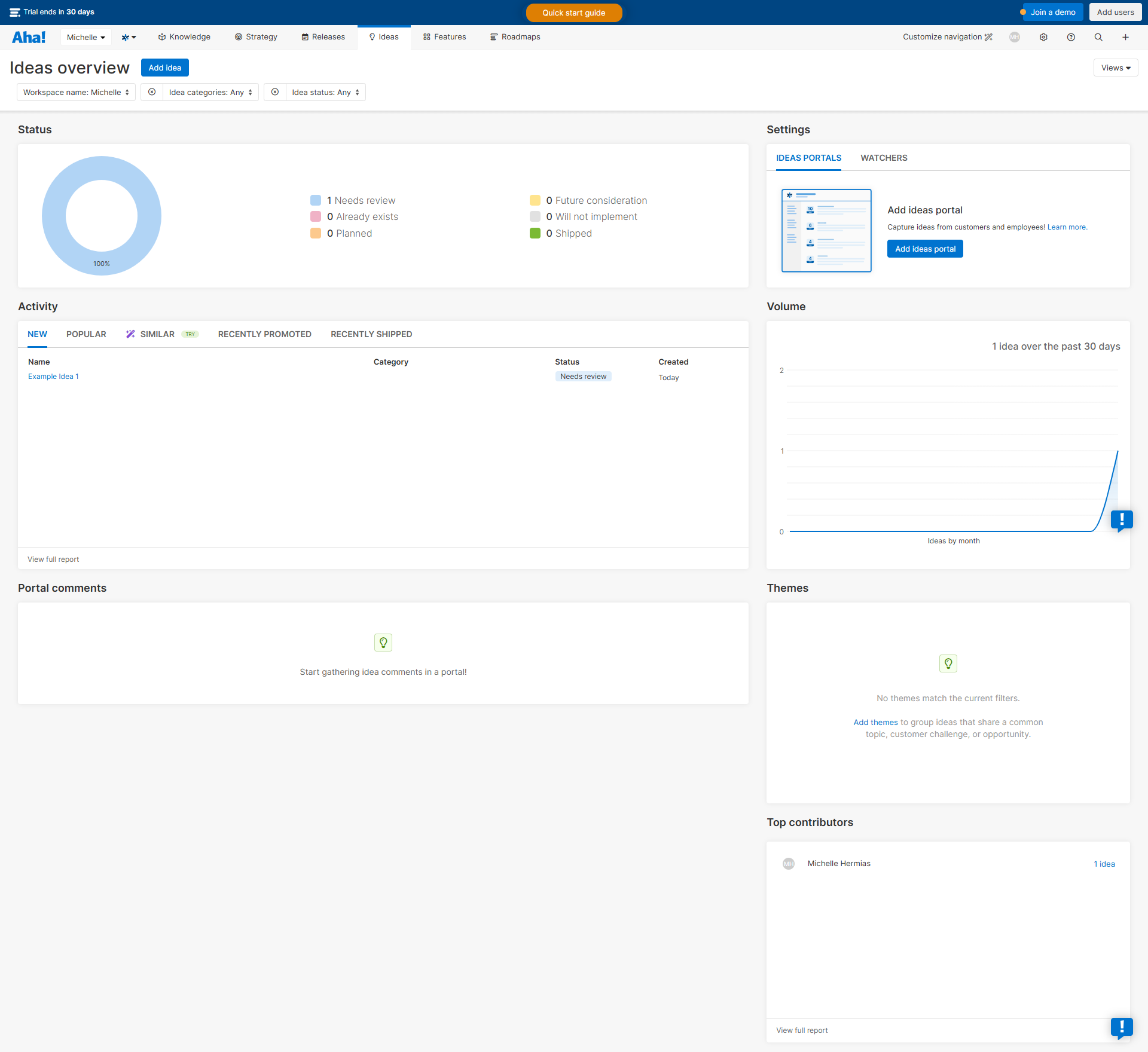Image resolution: width=1148 pixels, height=1052 pixels.
Task: Open the Workspace name filter dropdown
Action: pos(76,92)
